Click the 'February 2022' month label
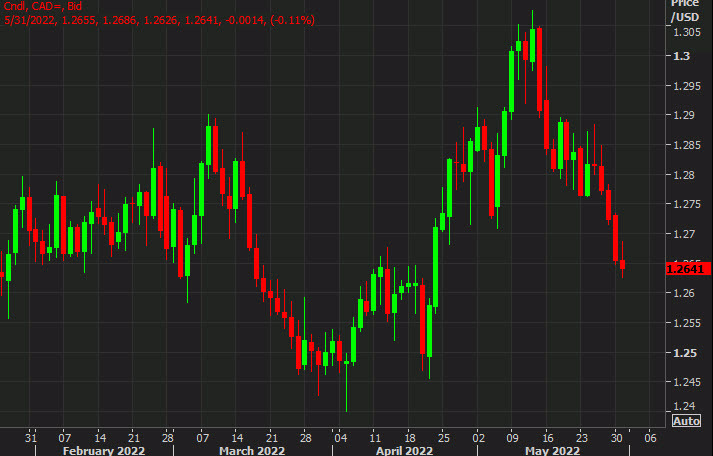Image resolution: width=713 pixels, height=456 pixels. (x=104, y=451)
